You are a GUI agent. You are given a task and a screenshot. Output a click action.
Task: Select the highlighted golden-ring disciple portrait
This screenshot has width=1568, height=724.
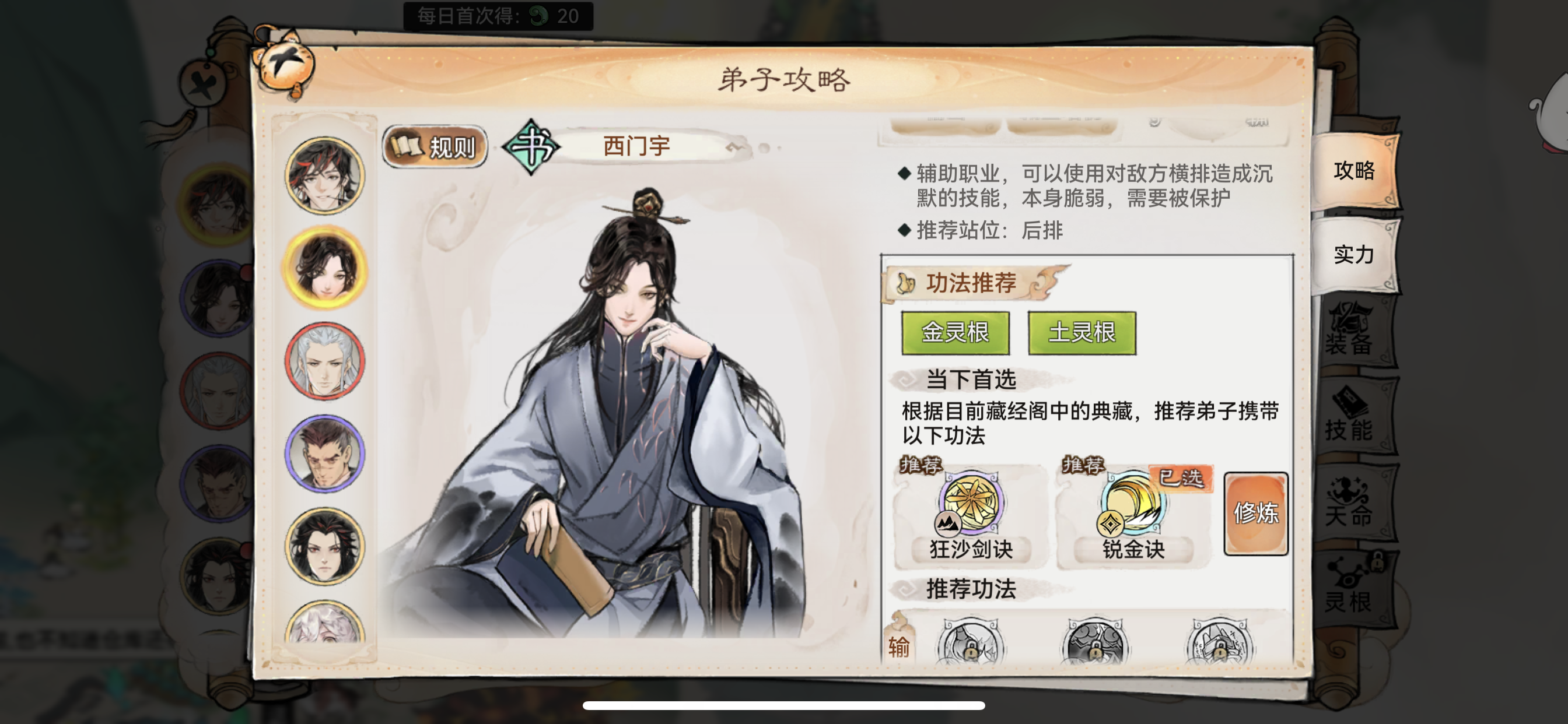pyautogui.click(x=324, y=268)
